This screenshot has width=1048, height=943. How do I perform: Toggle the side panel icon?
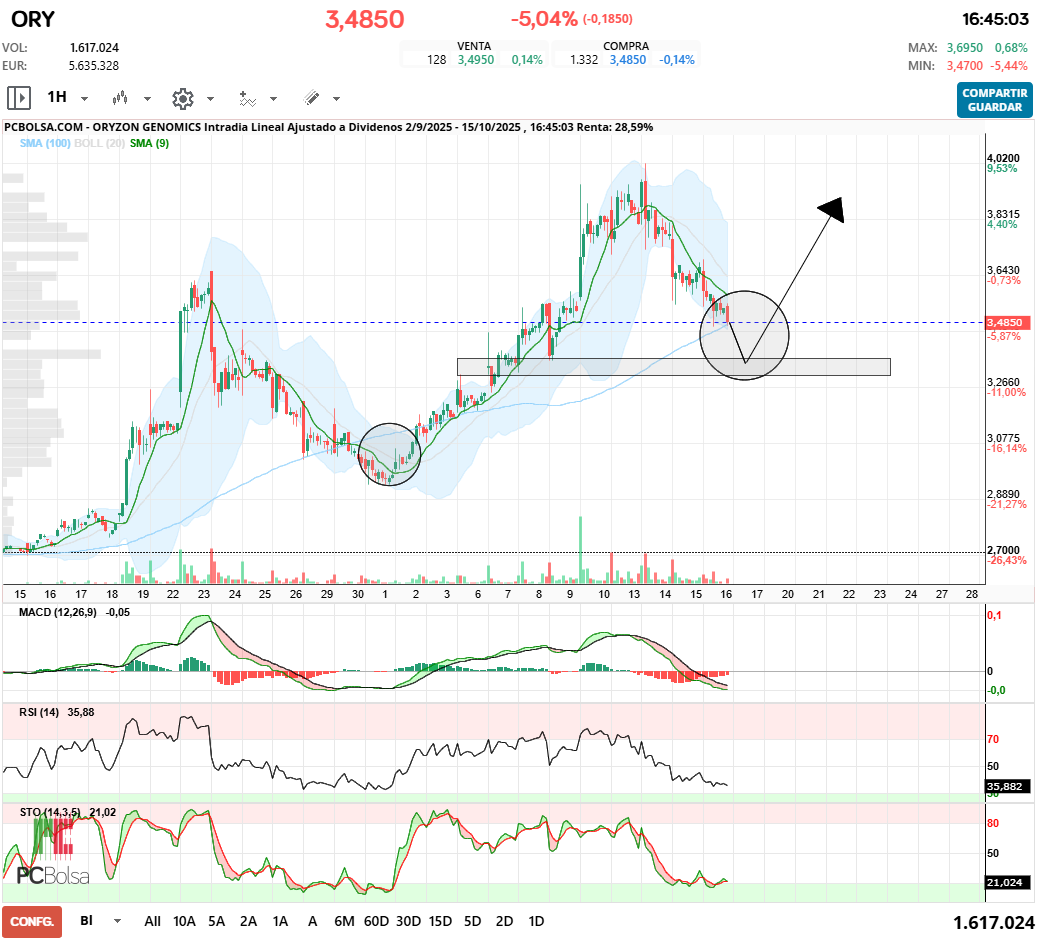click(x=18, y=98)
